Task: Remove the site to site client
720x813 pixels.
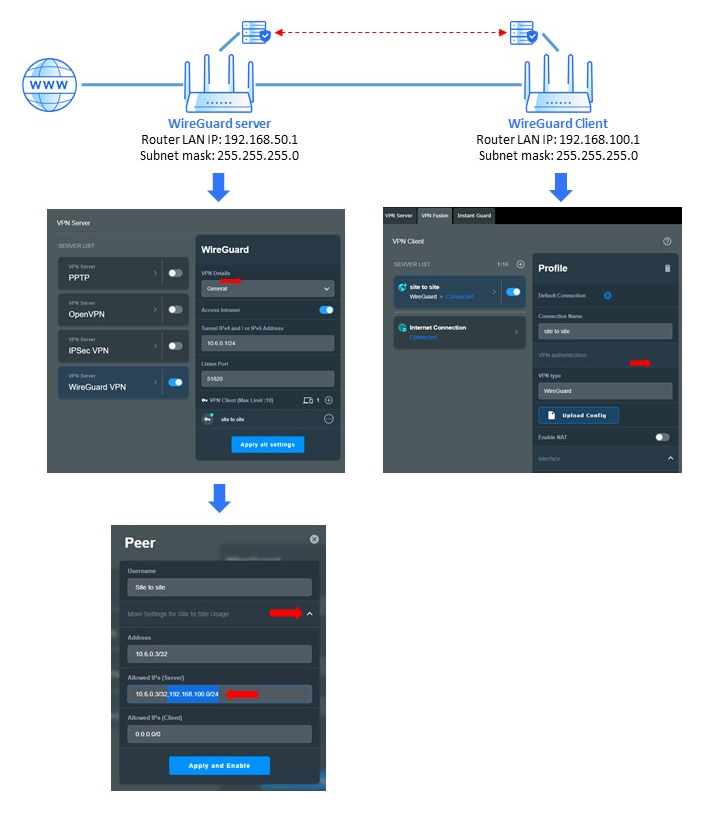Action: [x=329, y=418]
